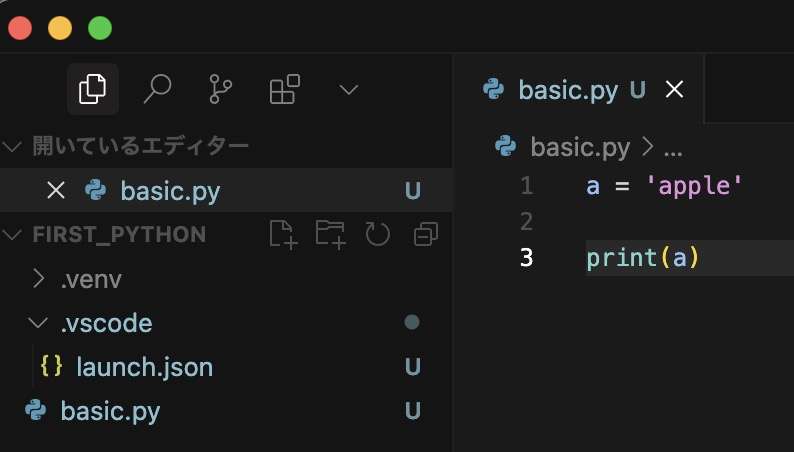The image size is (794, 452).
Task: Show additional views chevron in activity bar
Action: pos(348,90)
